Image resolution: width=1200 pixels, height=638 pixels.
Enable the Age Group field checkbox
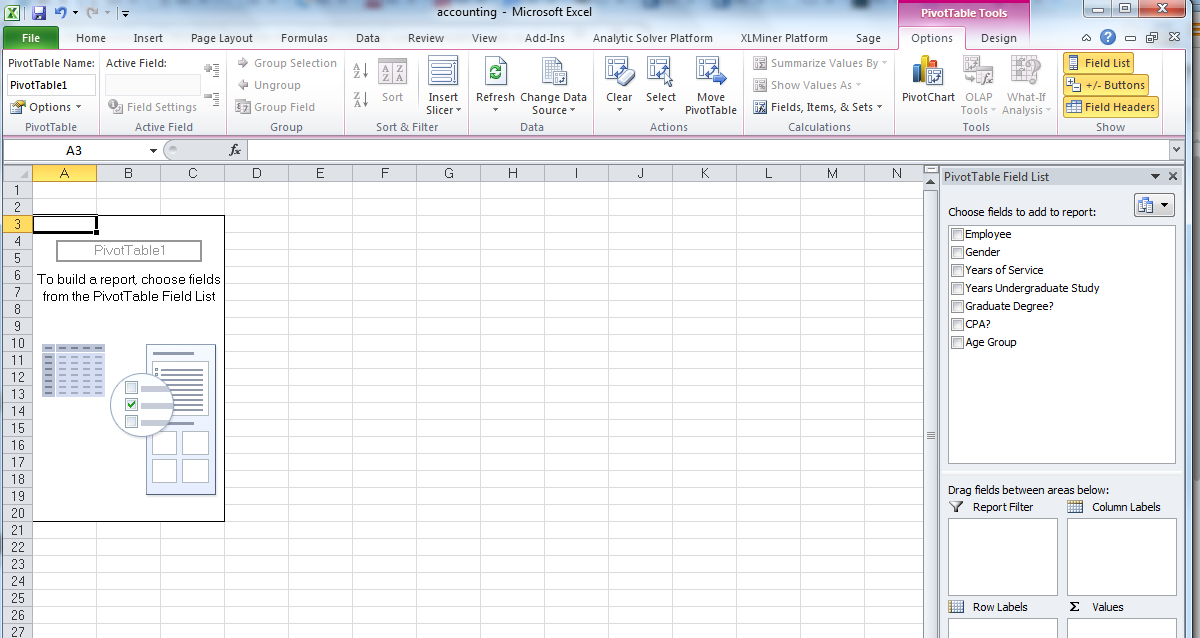(957, 343)
